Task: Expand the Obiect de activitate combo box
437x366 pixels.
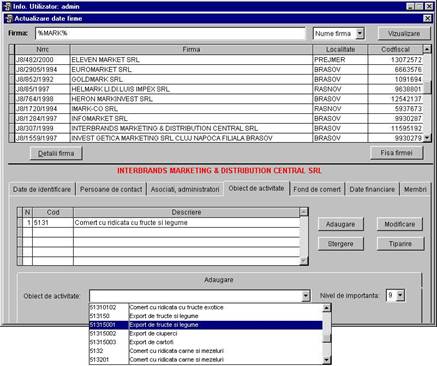Action: pyautogui.click(x=306, y=296)
